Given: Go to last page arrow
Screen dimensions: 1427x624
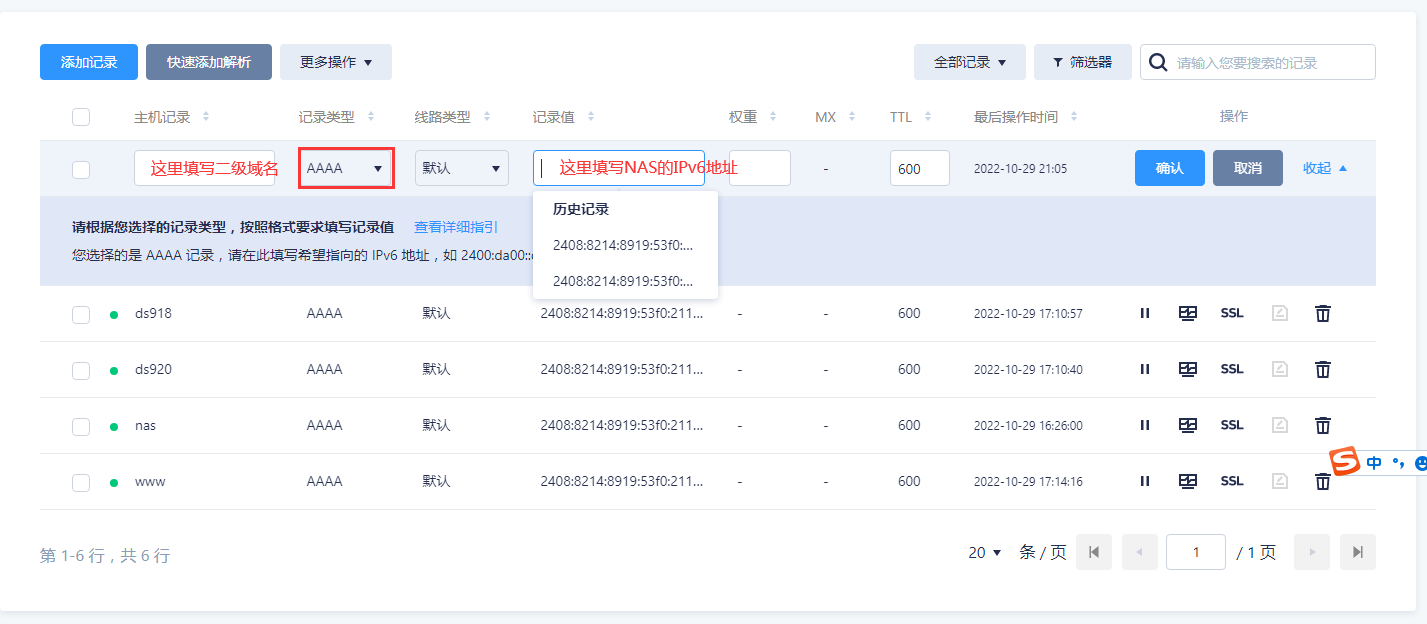Looking at the screenshot, I should pyautogui.click(x=1357, y=552).
